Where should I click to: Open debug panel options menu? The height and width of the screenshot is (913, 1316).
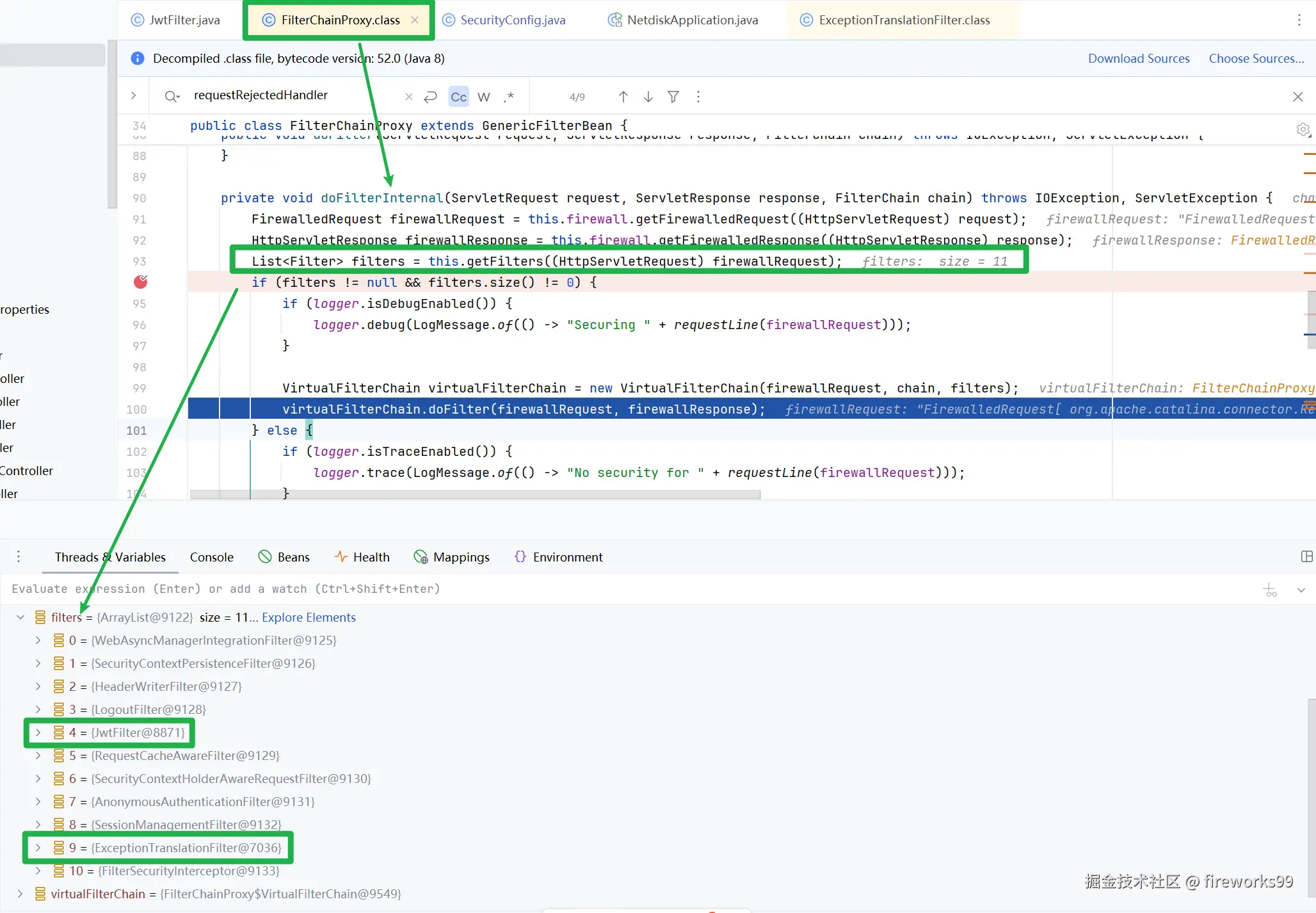[x=19, y=556]
